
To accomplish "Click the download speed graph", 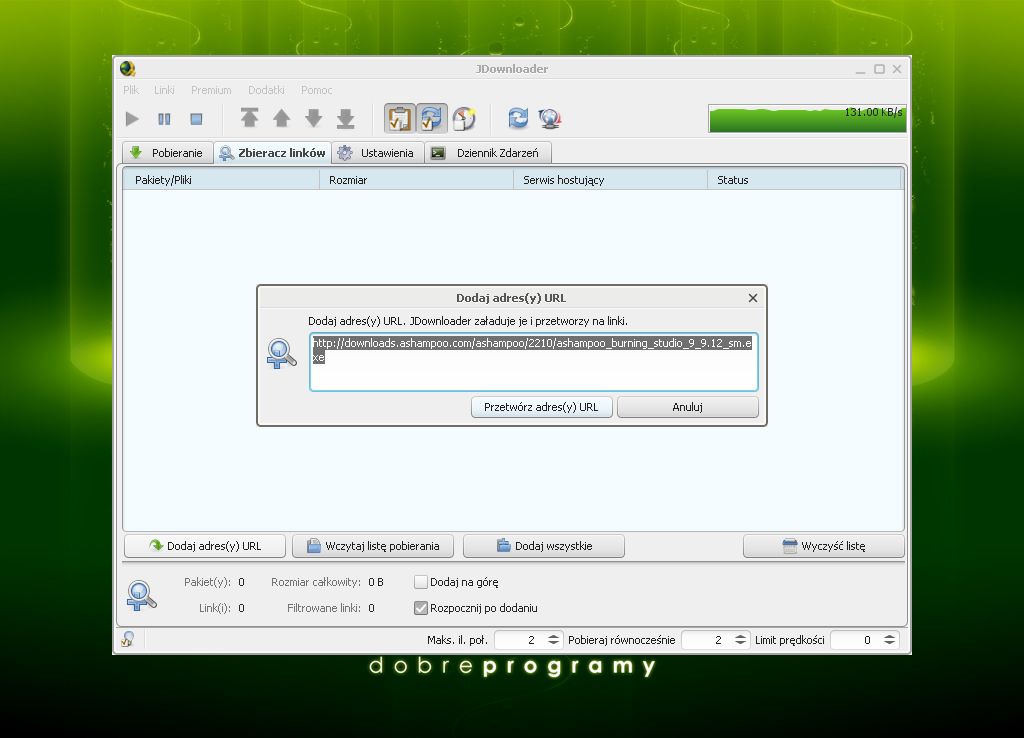I will tap(807, 119).
